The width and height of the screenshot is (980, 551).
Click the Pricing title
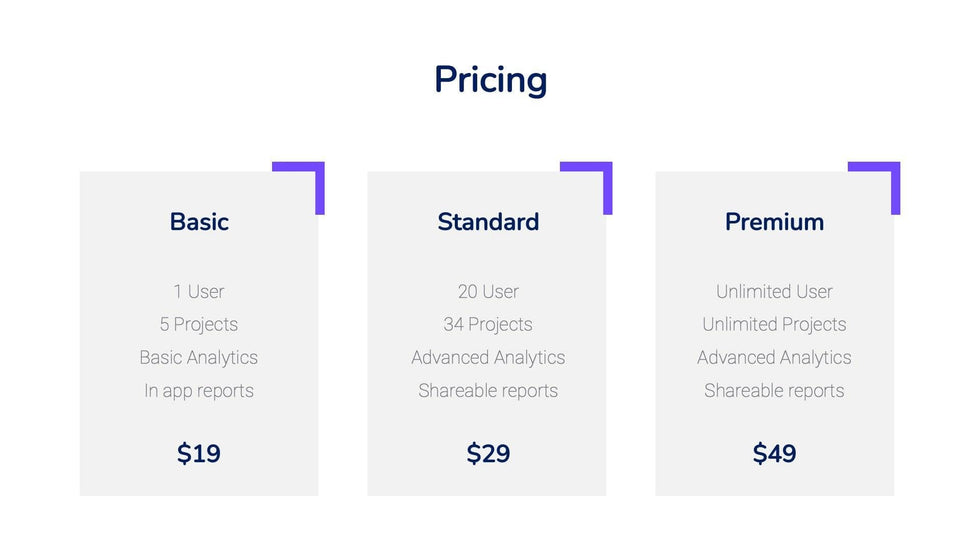tap(490, 80)
